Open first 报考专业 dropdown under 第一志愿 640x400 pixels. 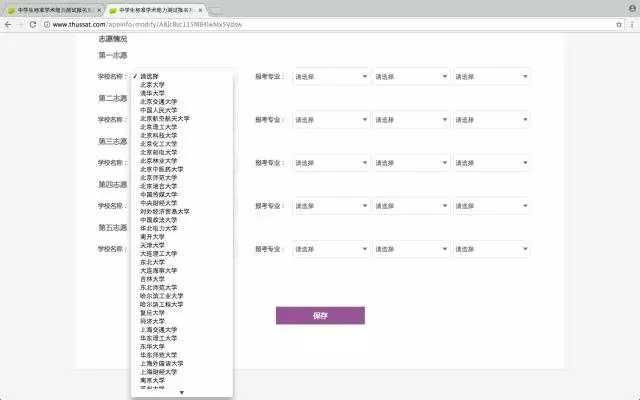point(331,76)
